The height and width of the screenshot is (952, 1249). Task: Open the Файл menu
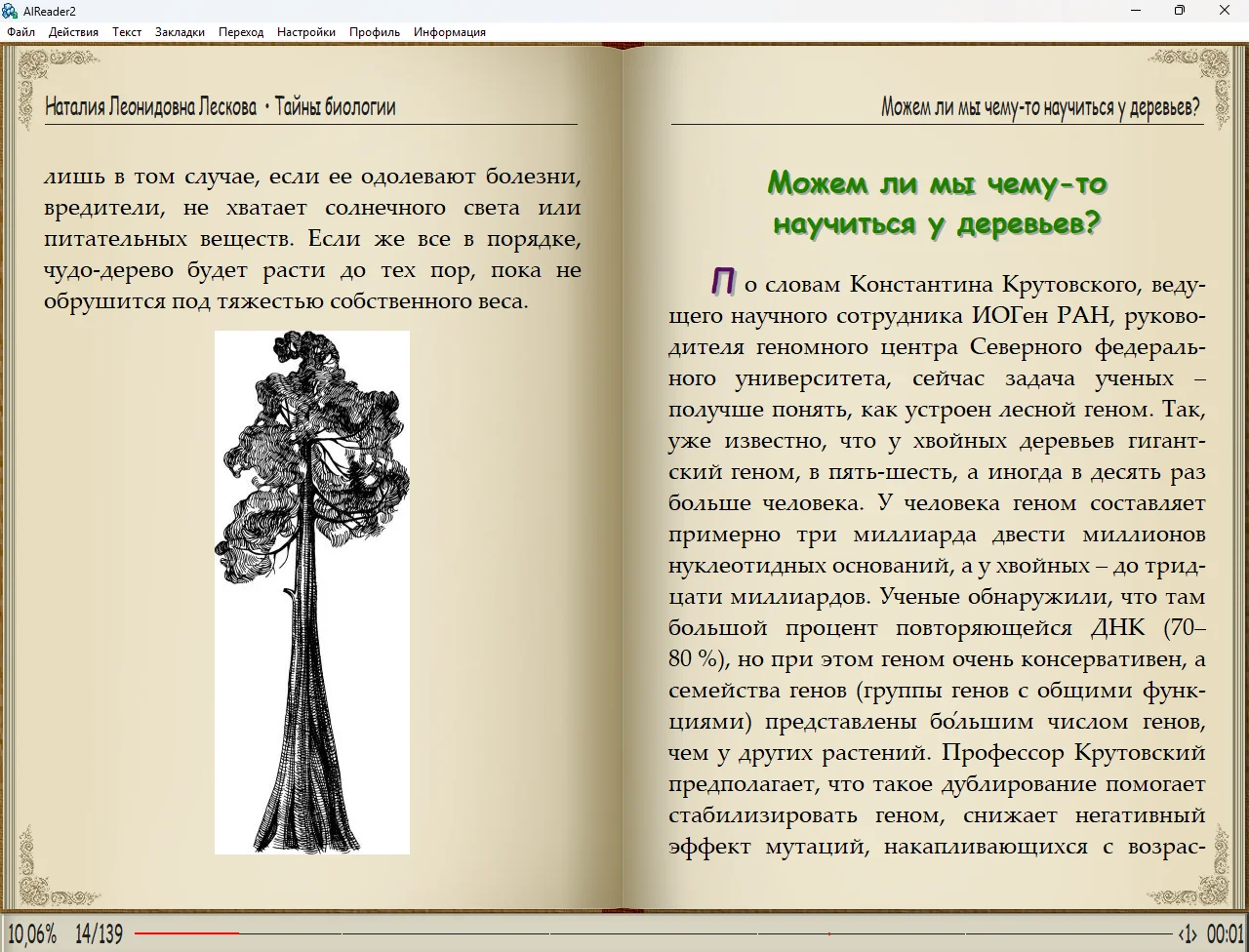(x=20, y=32)
